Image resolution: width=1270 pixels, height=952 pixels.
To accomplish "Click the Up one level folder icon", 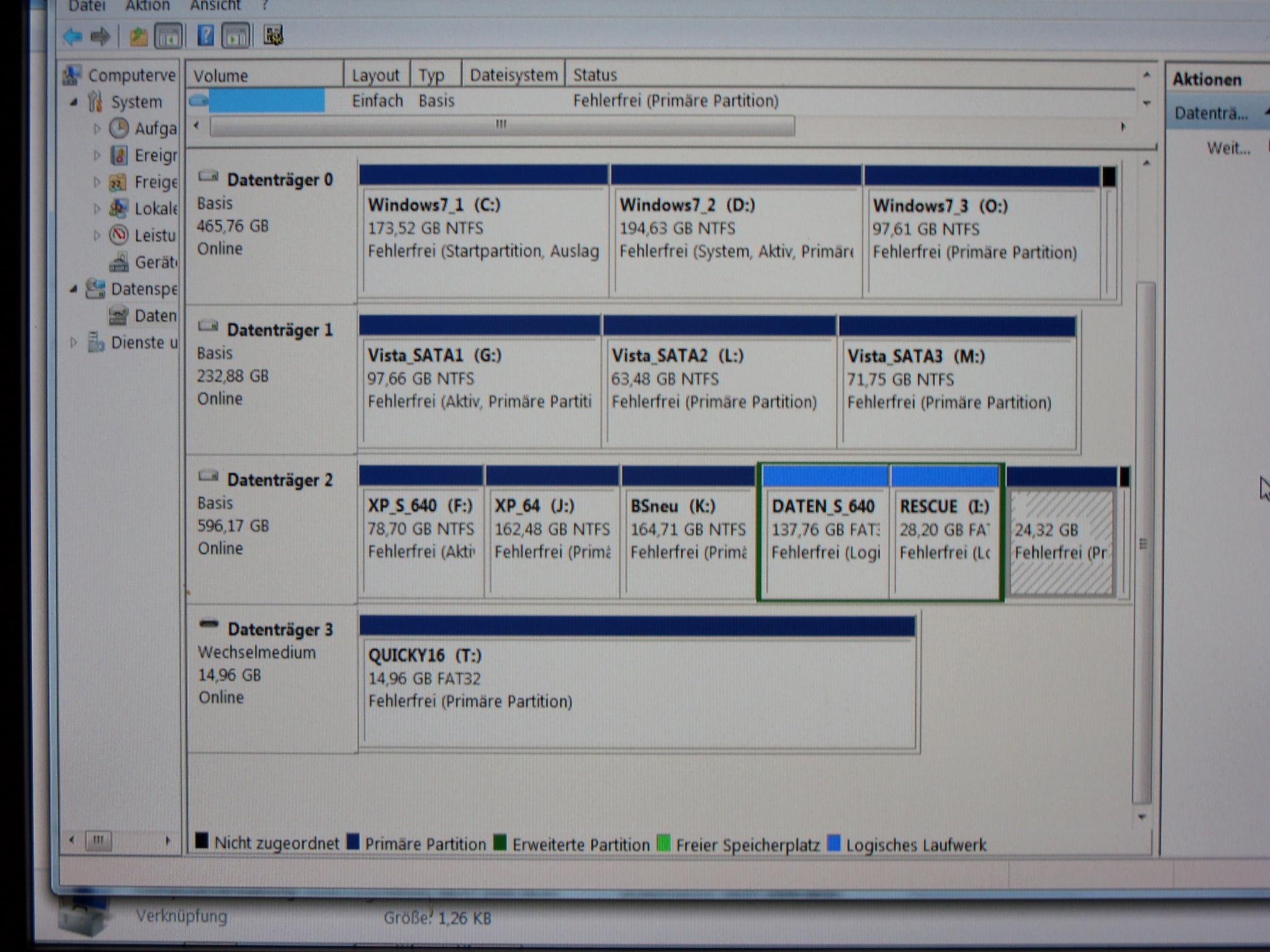I will [138, 36].
